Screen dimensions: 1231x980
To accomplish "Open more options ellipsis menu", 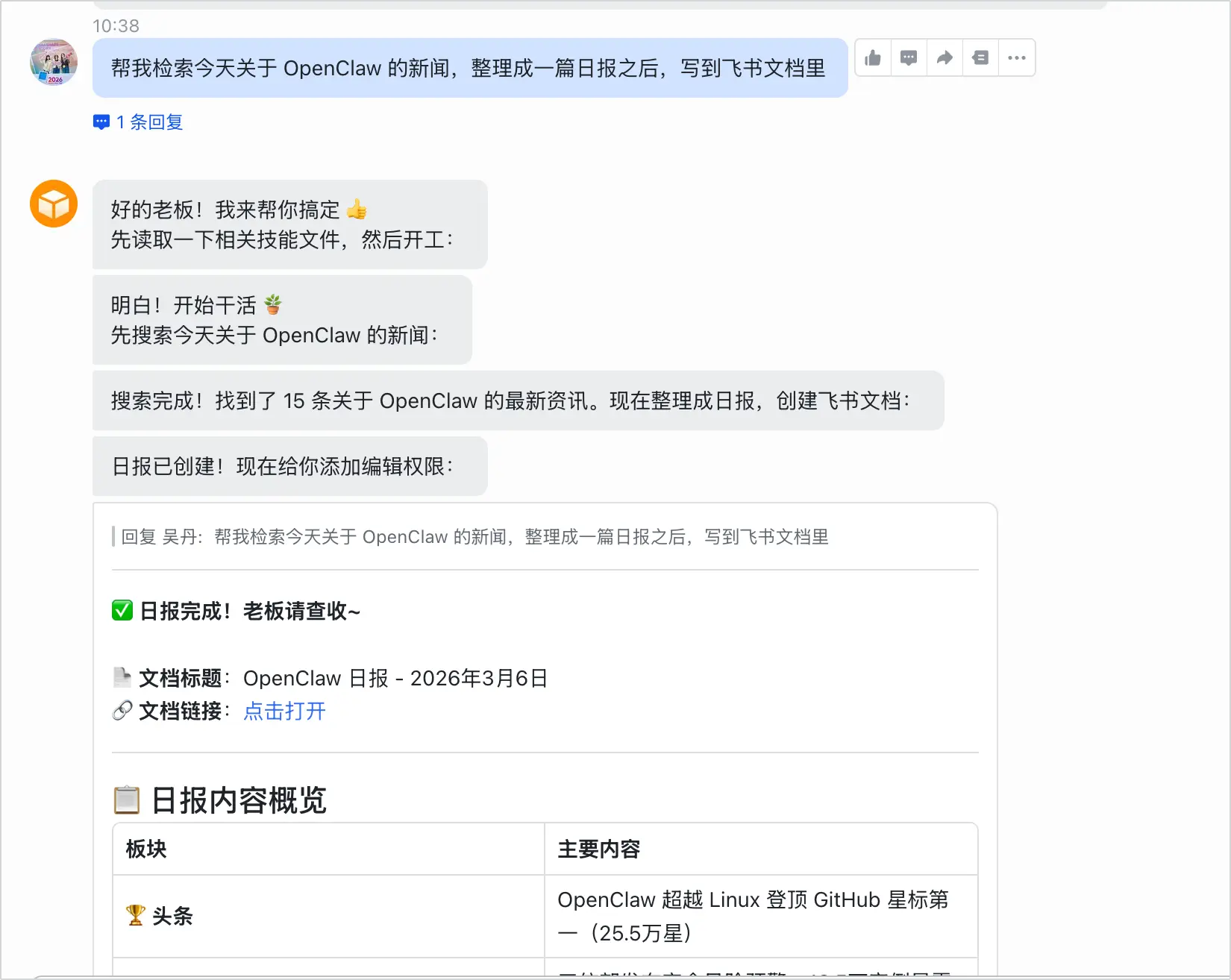I will [x=1016, y=58].
